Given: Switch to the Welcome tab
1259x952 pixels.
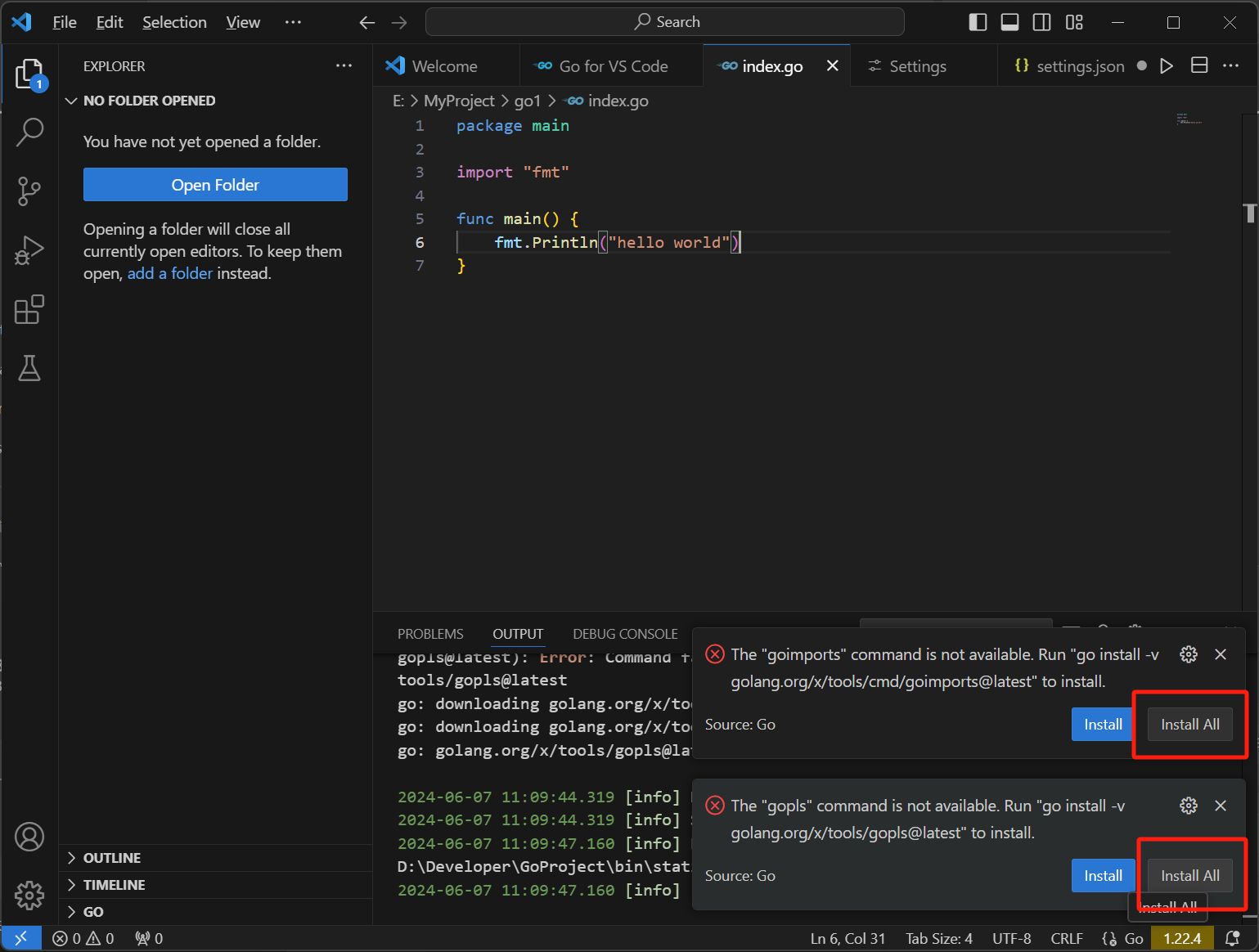Looking at the screenshot, I should [x=447, y=65].
